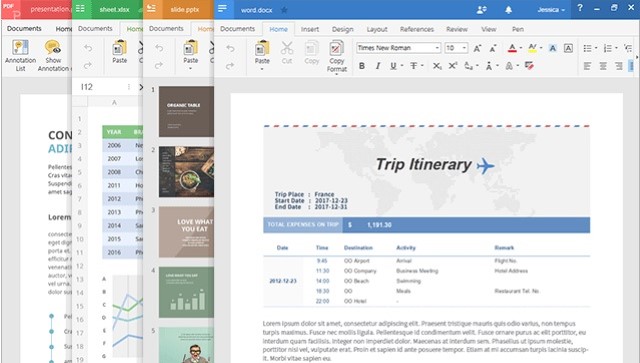The image size is (640, 363).
Task: Toggle superscript formatting
Action: click(453, 66)
